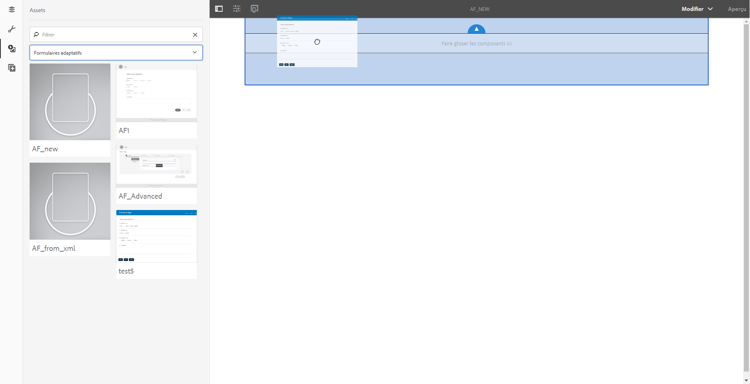Click the AF1 label
The image size is (750, 384).
[124, 130]
